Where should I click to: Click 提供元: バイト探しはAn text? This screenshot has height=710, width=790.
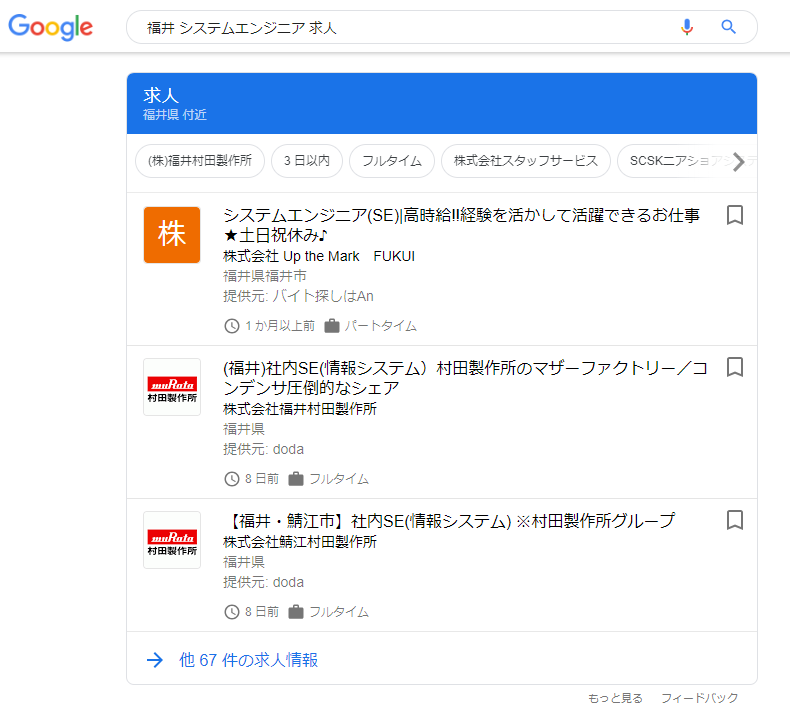pos(298,296)
